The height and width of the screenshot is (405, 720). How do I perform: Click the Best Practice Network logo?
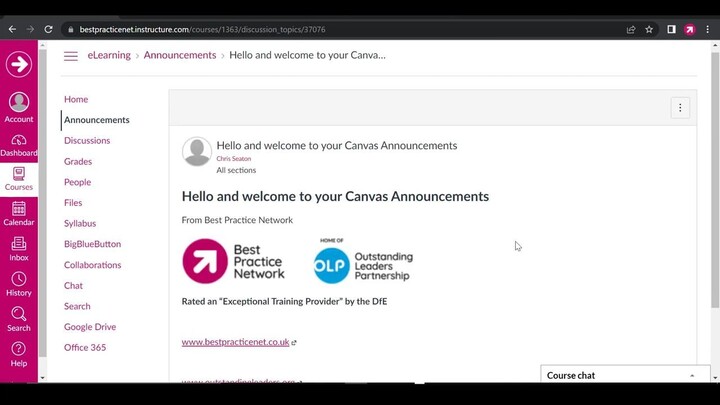[233, 261]
